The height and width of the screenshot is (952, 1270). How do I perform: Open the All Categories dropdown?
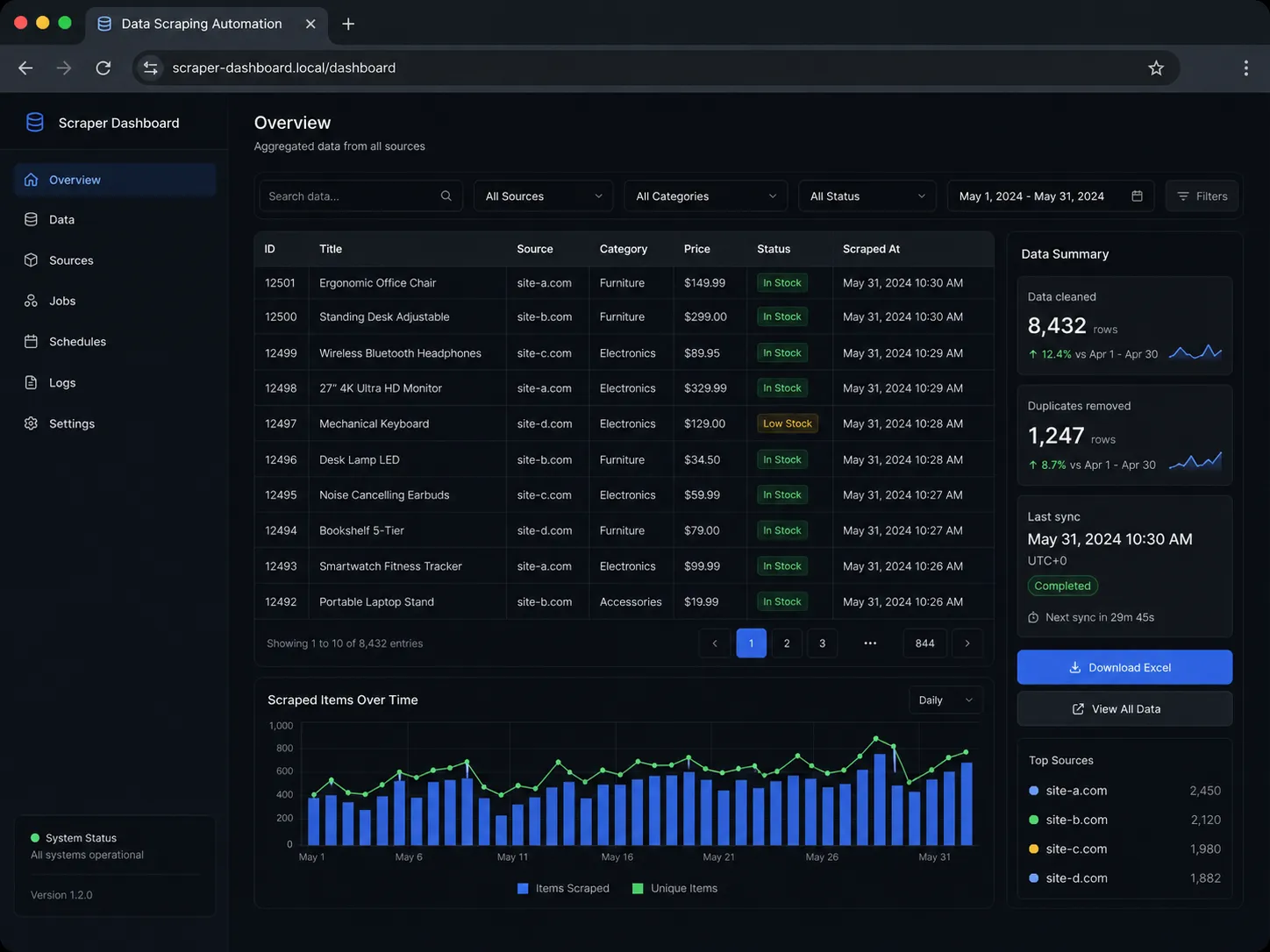click(x=706, y=196)
